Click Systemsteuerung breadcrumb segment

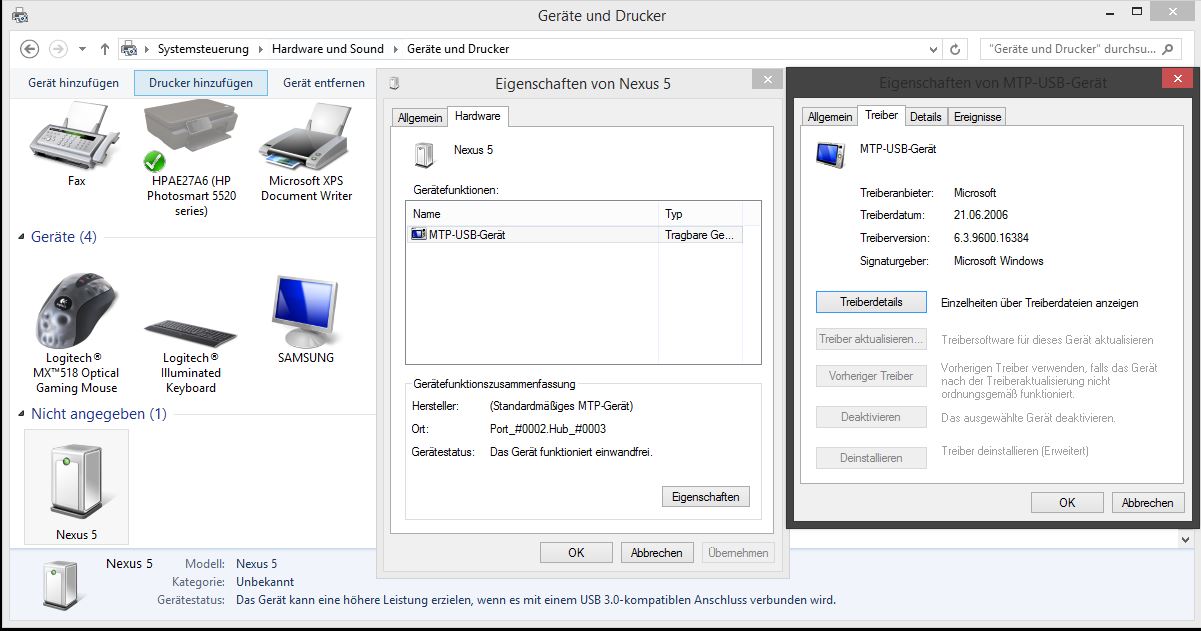click(x=204, y=48)
